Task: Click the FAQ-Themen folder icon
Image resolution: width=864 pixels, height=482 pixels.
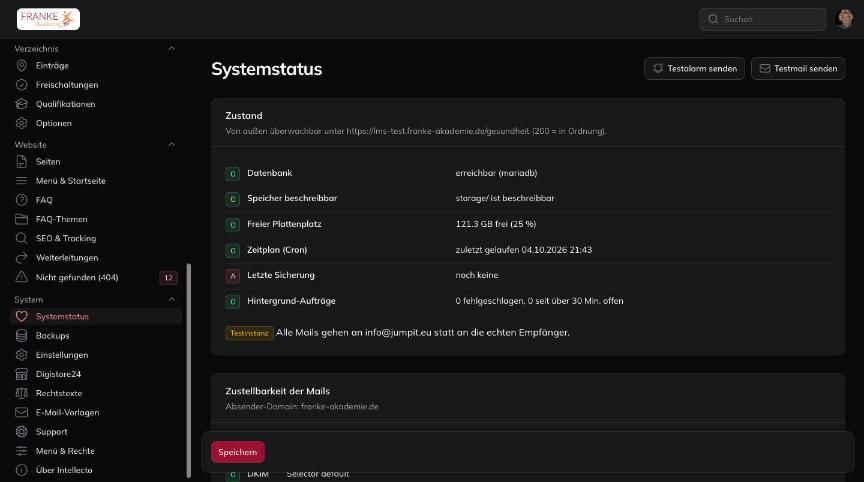Action: click(21, 219)
